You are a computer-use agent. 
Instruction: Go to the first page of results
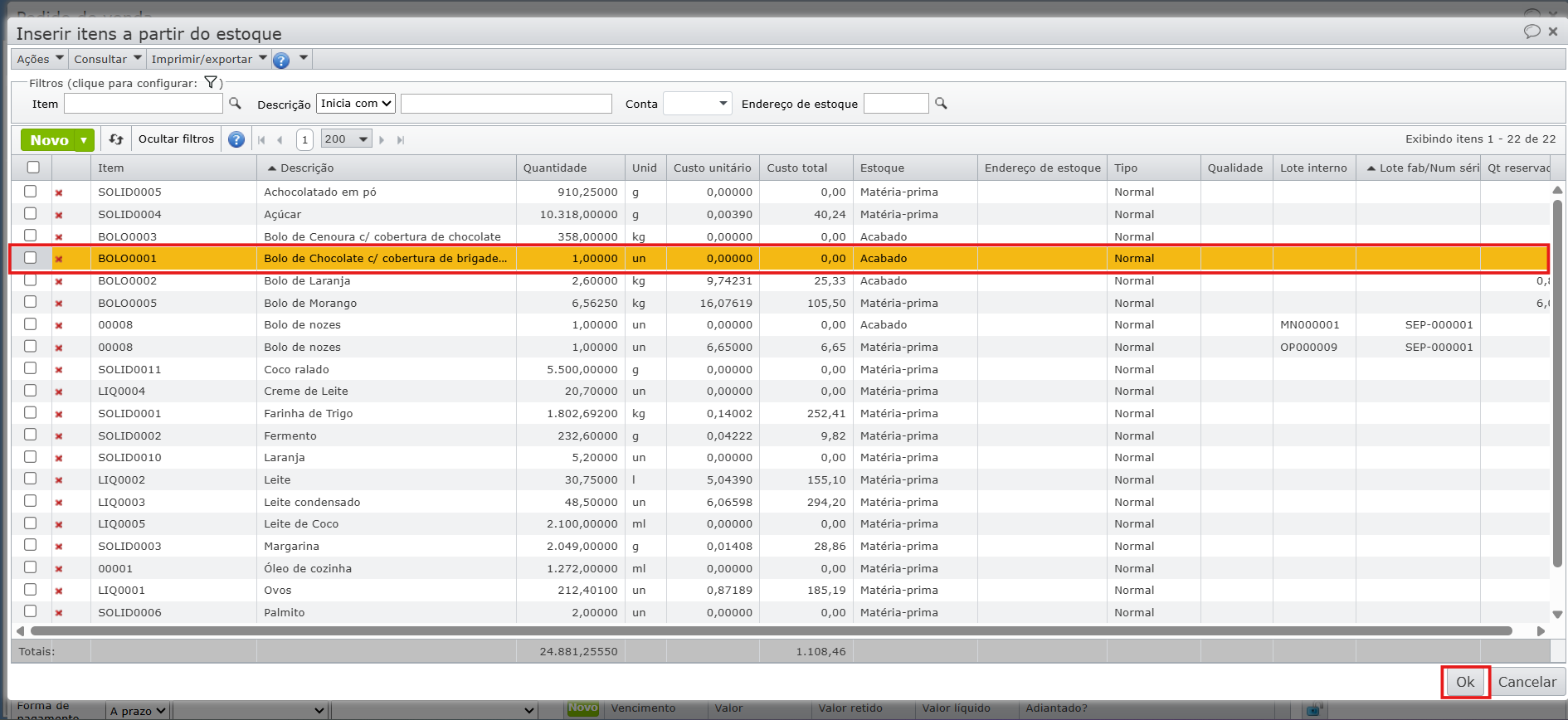coord(262,140)
